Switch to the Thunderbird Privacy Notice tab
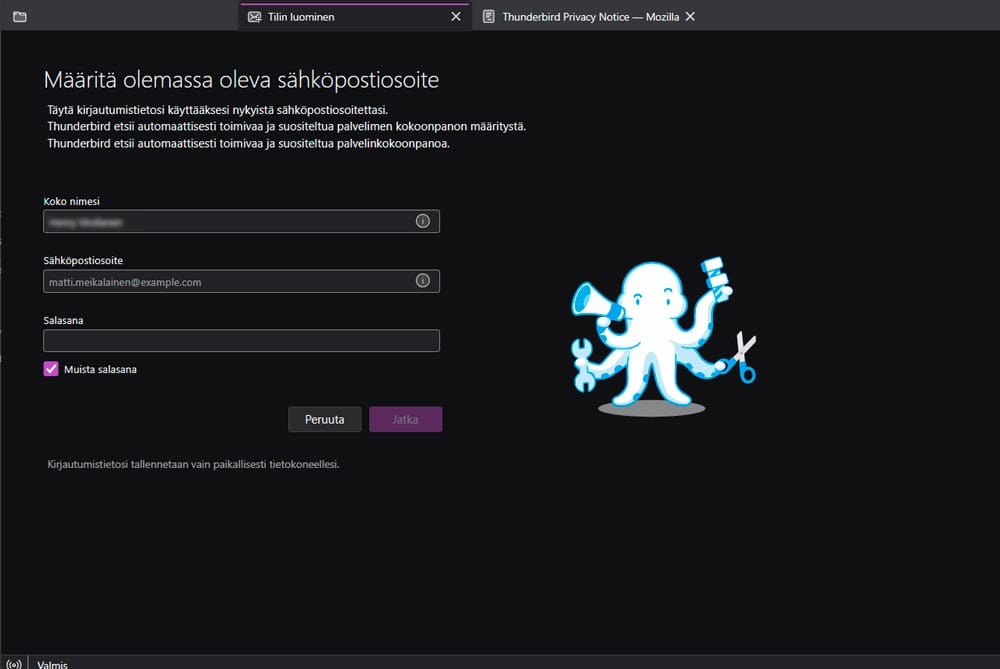This screenshot has width=1000, height=669. tap(590, 16)
